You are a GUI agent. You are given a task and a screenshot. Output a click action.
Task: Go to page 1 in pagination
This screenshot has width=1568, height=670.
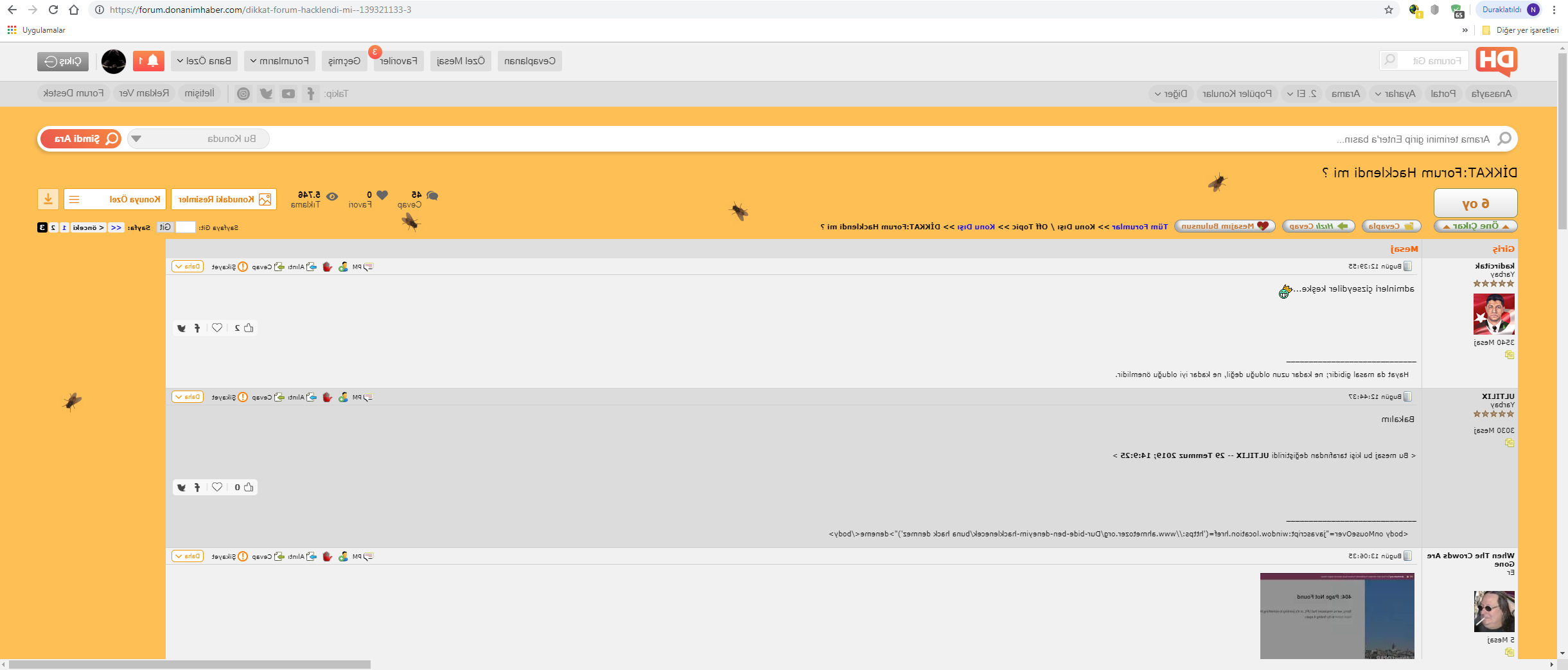point(64,227)
